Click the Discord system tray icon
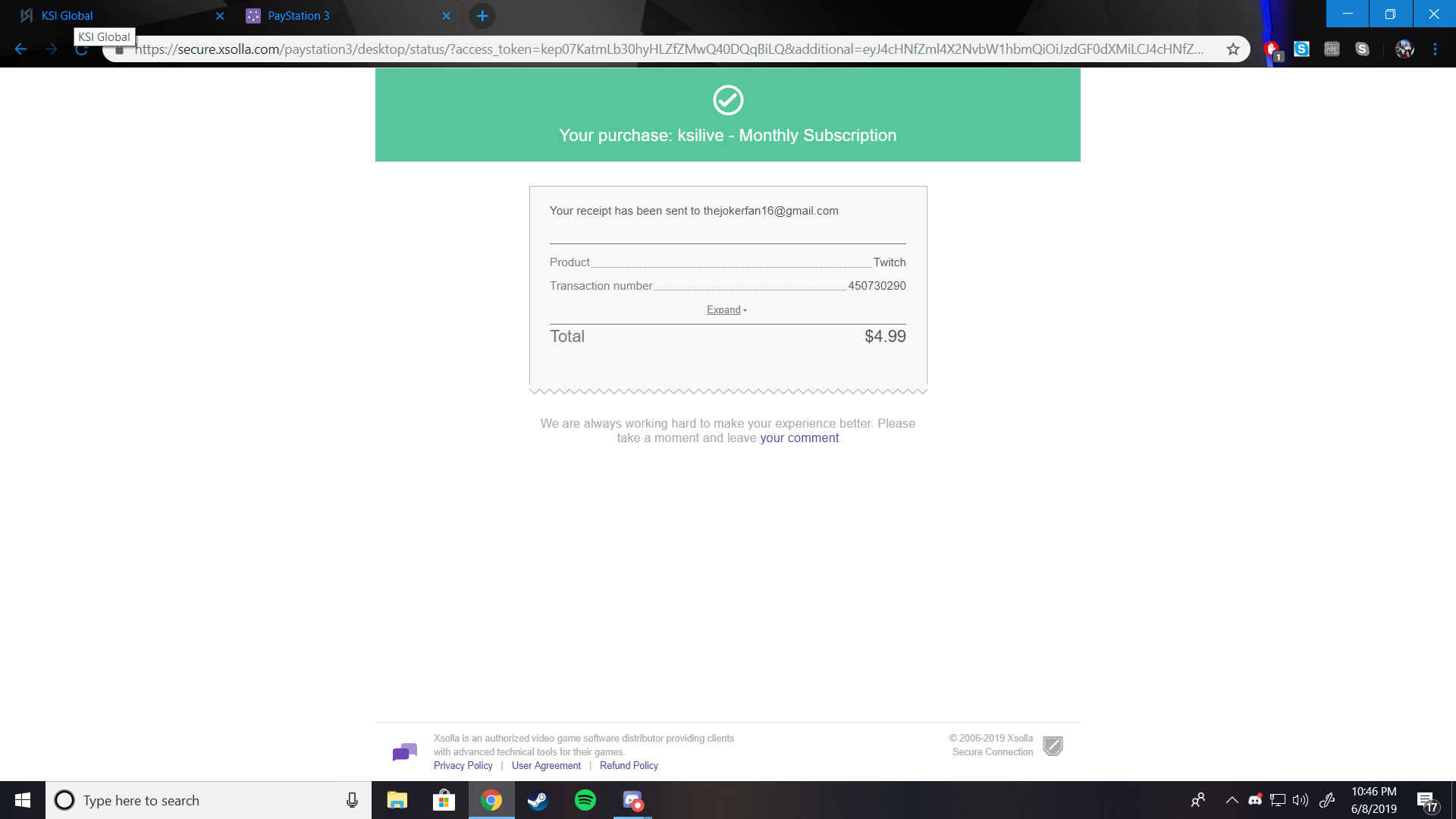 pyautogui.click(x=1255, y=800)
